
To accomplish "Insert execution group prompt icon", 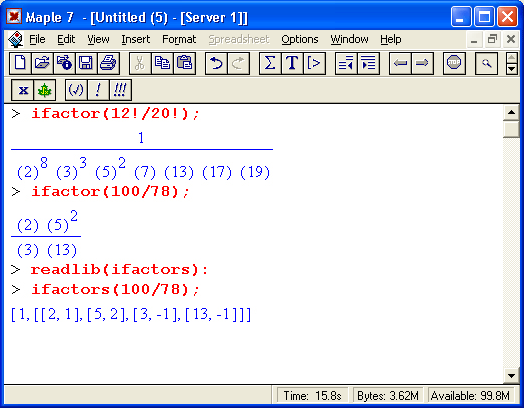I will 314,63.
